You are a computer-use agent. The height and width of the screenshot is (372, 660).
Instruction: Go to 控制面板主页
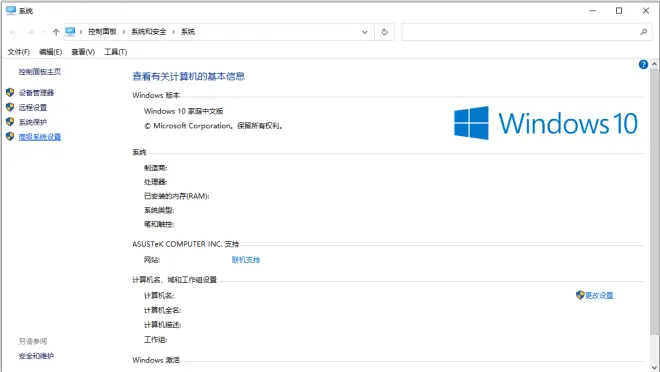pos(40,72)
